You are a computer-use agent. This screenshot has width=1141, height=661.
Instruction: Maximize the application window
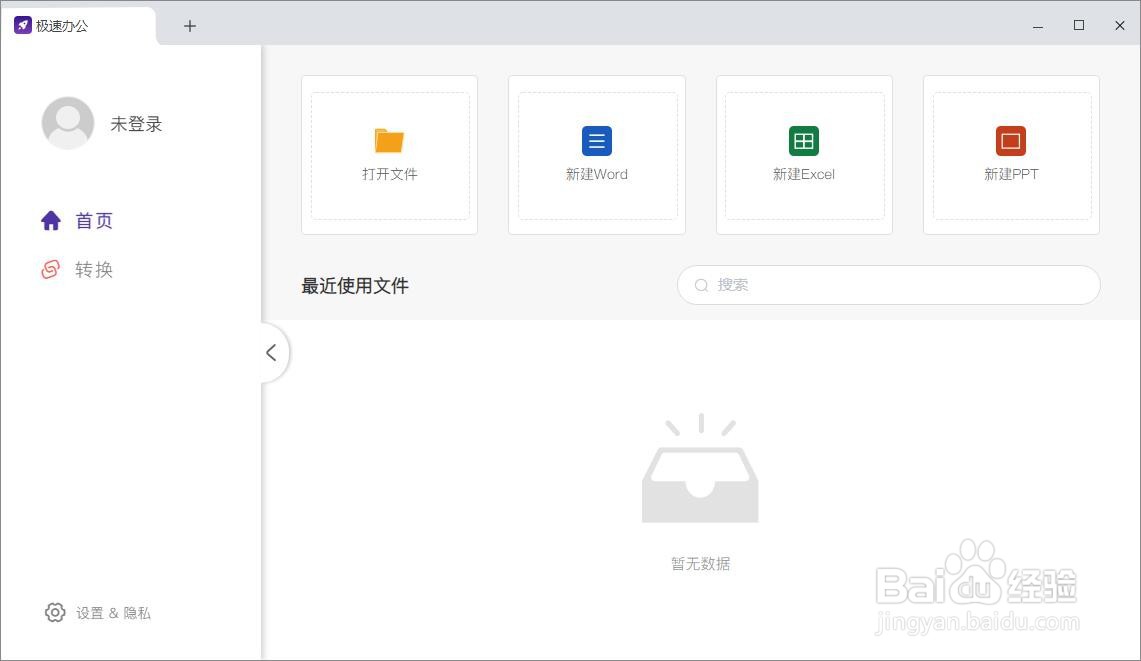(x=1078, y=25)
